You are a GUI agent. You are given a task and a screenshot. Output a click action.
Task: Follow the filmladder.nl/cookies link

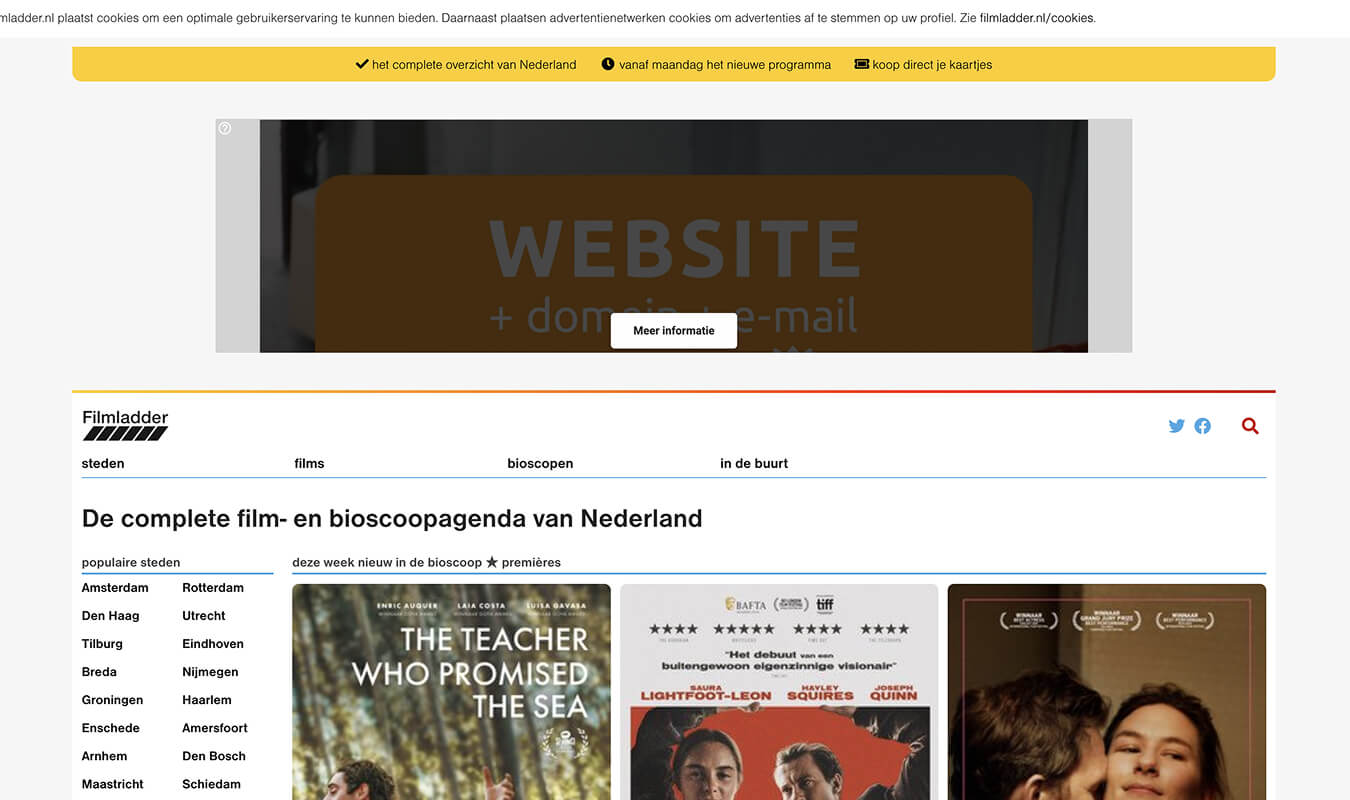(1037, 18)
